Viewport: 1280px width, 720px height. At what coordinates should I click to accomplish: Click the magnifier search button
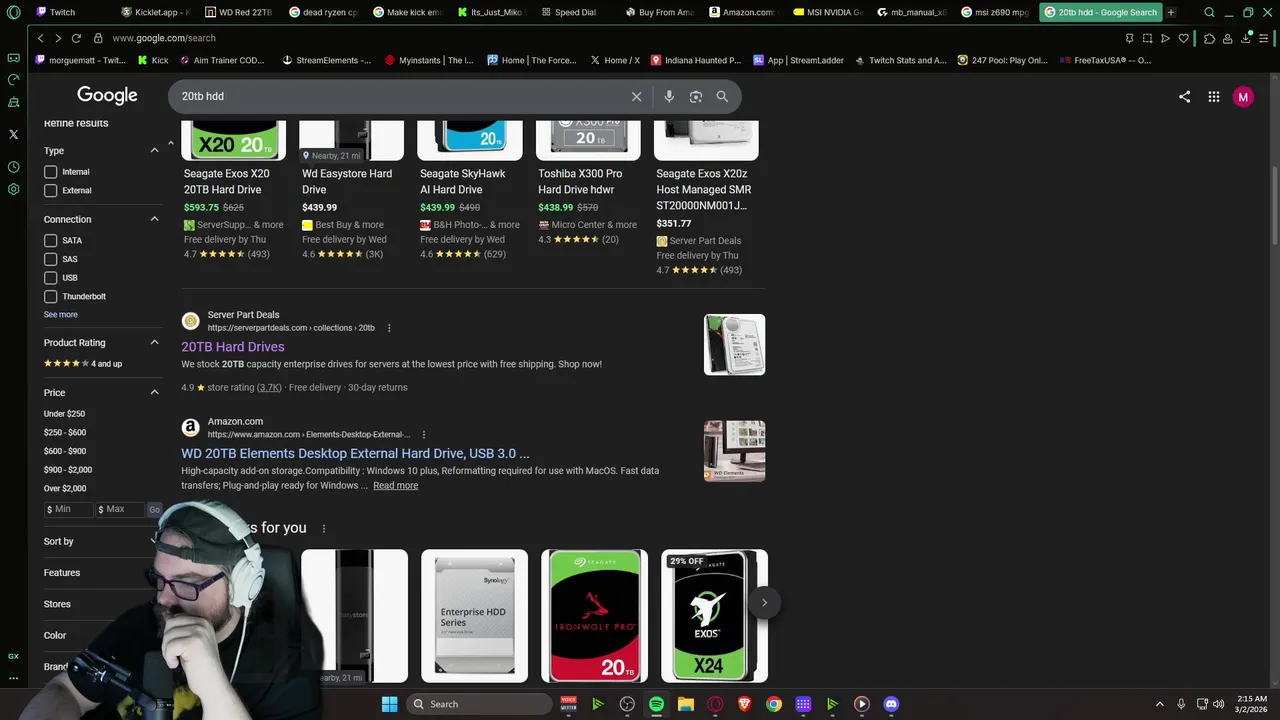(722, 97)
